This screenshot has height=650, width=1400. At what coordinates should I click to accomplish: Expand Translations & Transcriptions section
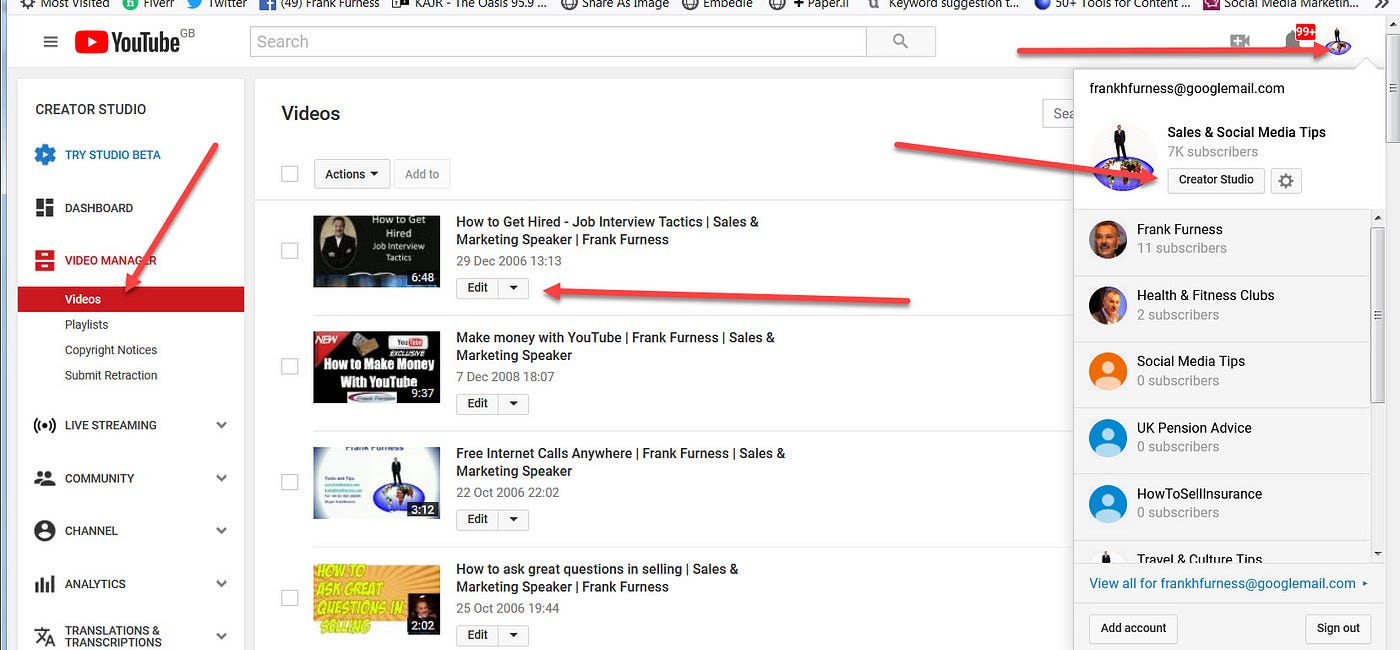pyautogui.click(x=221, y=636)
